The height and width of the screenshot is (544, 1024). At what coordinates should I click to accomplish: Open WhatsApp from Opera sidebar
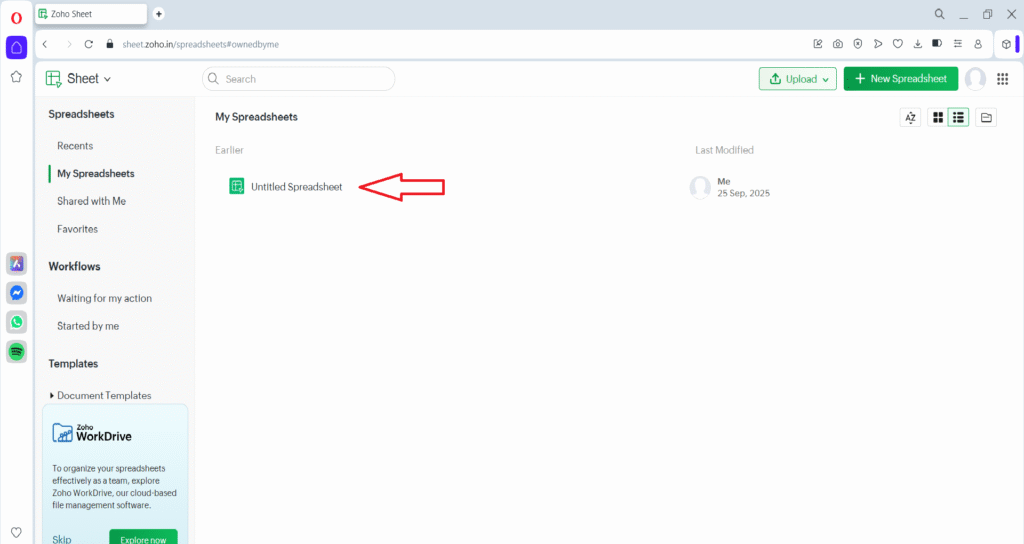[16, 322]
